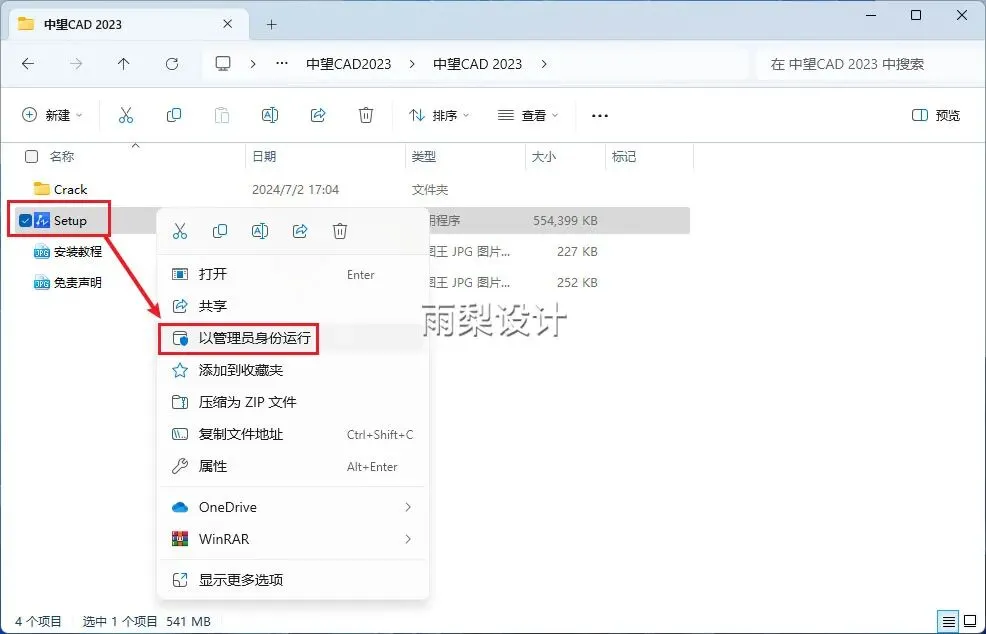Click the Cut icon in the context menu

180,231
